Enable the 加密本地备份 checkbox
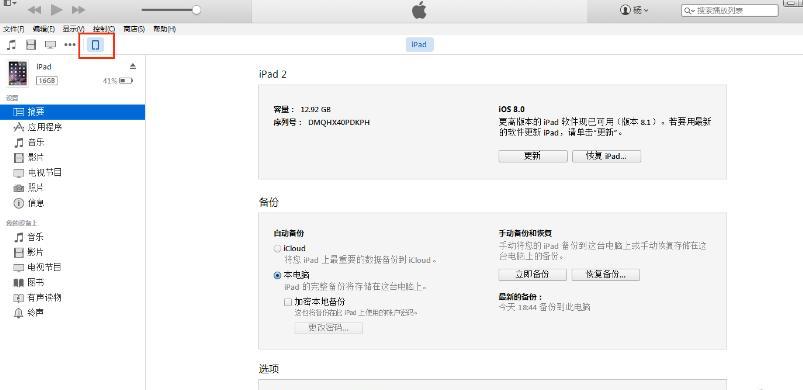This screenshot has height=390, width=803. click(x=288, y=302)
